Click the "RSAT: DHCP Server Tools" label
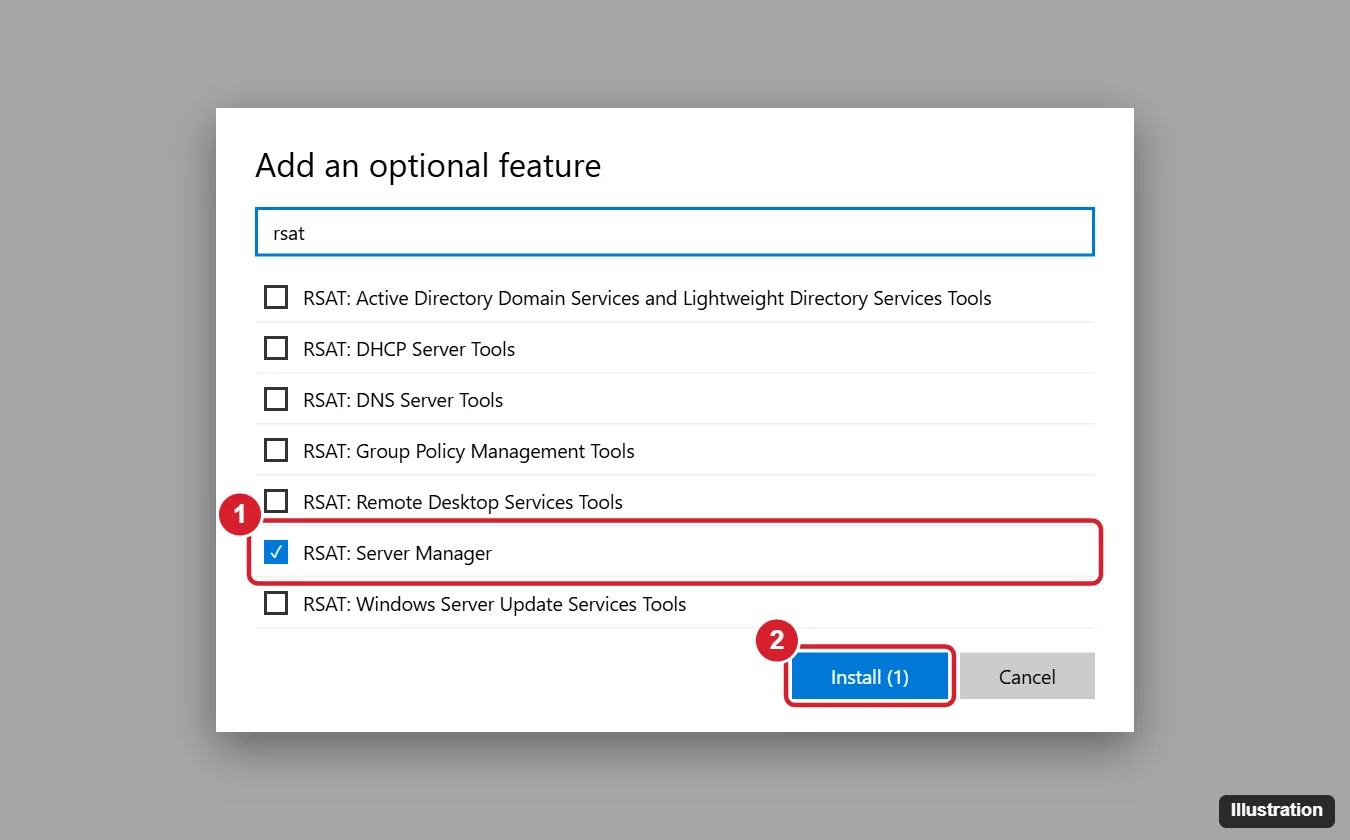Viewport: 1350px width, 840px height. [409, 349]
